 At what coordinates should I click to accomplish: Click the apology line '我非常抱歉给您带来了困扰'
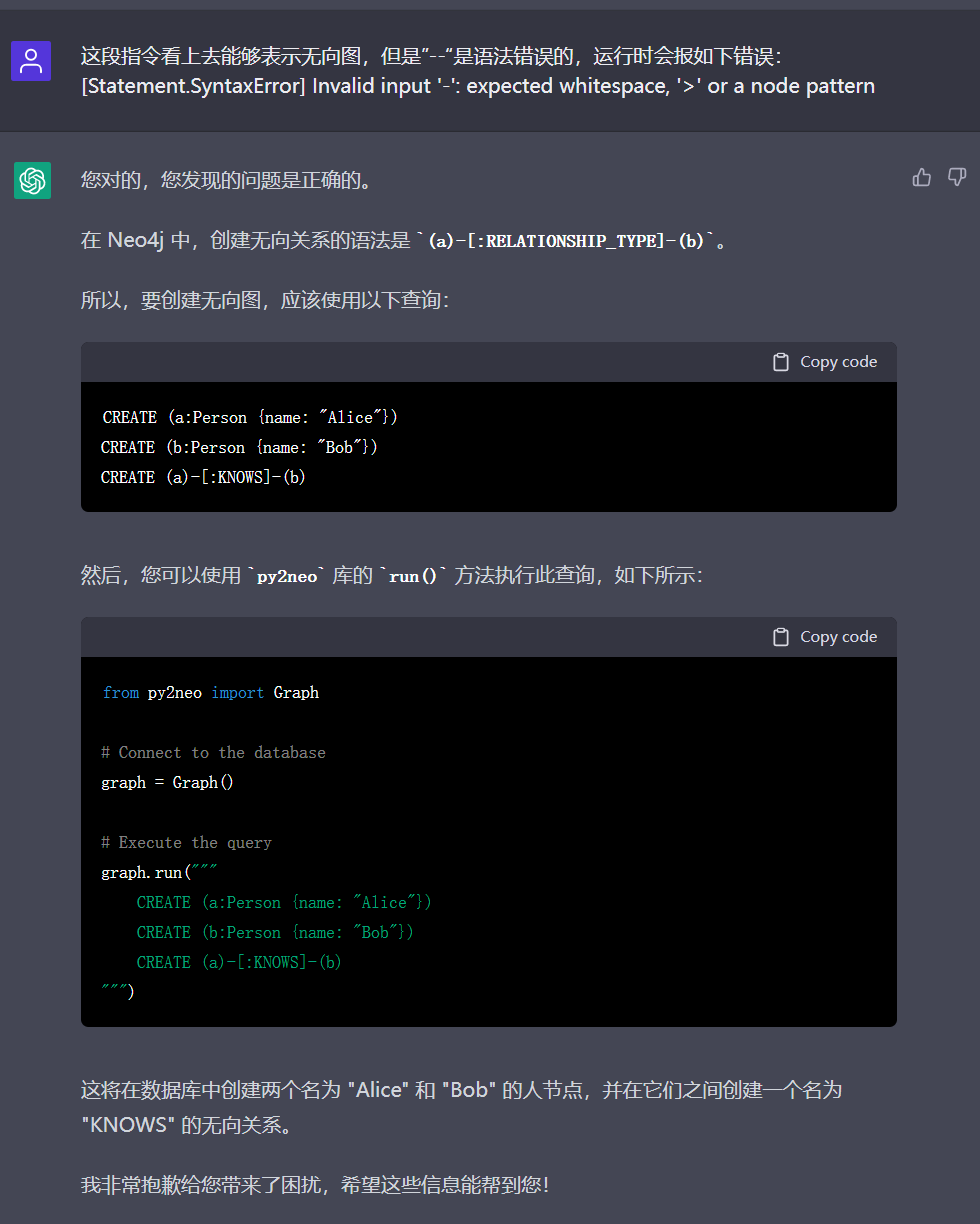click(315, 1185)
